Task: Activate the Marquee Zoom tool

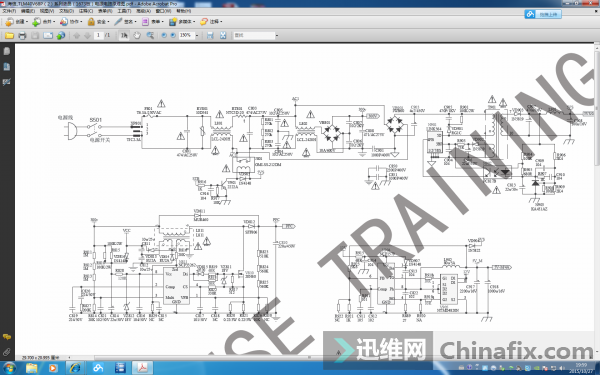Action: [150, 36]
